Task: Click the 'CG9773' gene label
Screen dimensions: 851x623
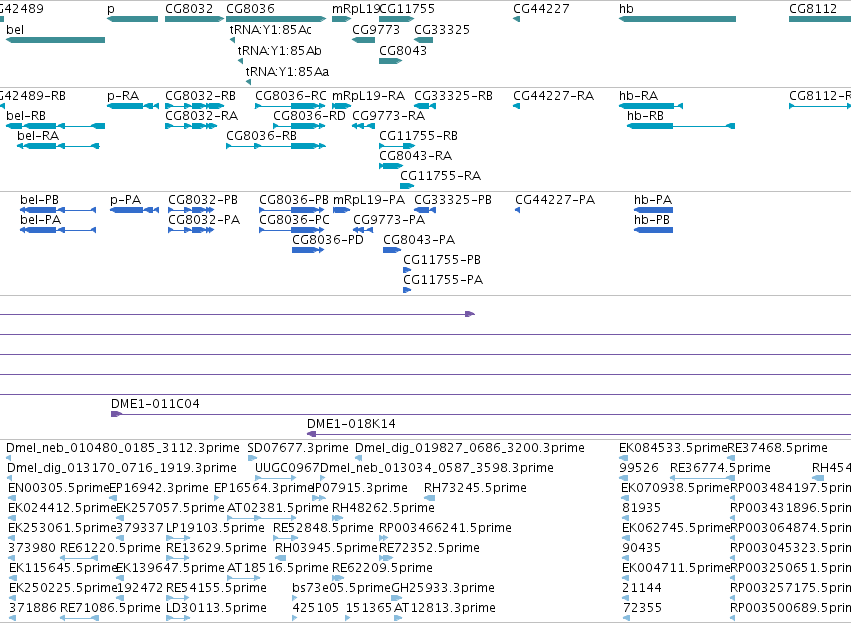Action: [376, 29]
